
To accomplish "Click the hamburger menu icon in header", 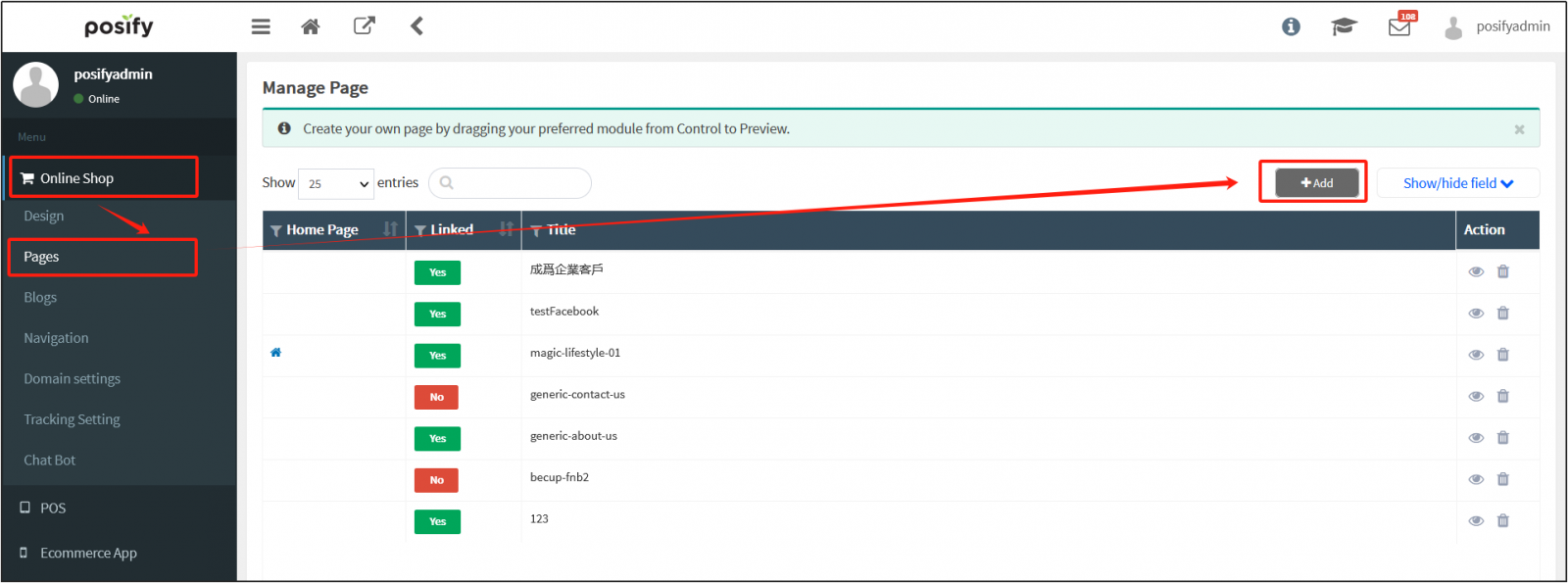I will [261, 26].
